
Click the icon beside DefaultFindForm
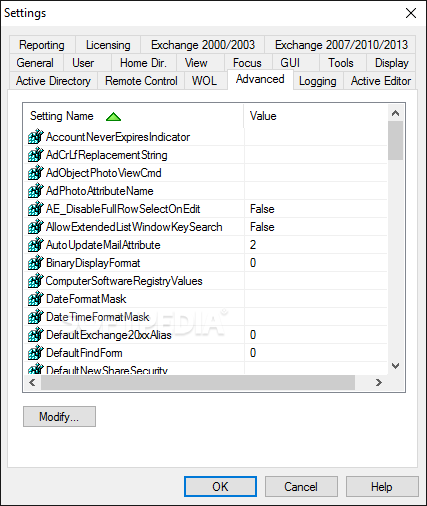coord(35,353)
